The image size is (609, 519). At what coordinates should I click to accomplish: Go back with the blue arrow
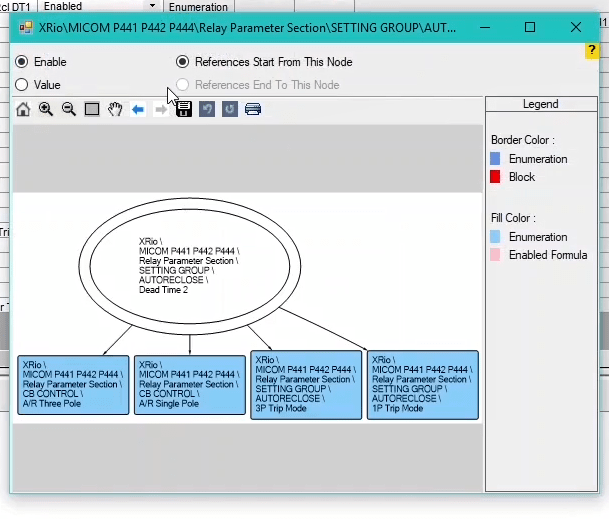point(138,109)
